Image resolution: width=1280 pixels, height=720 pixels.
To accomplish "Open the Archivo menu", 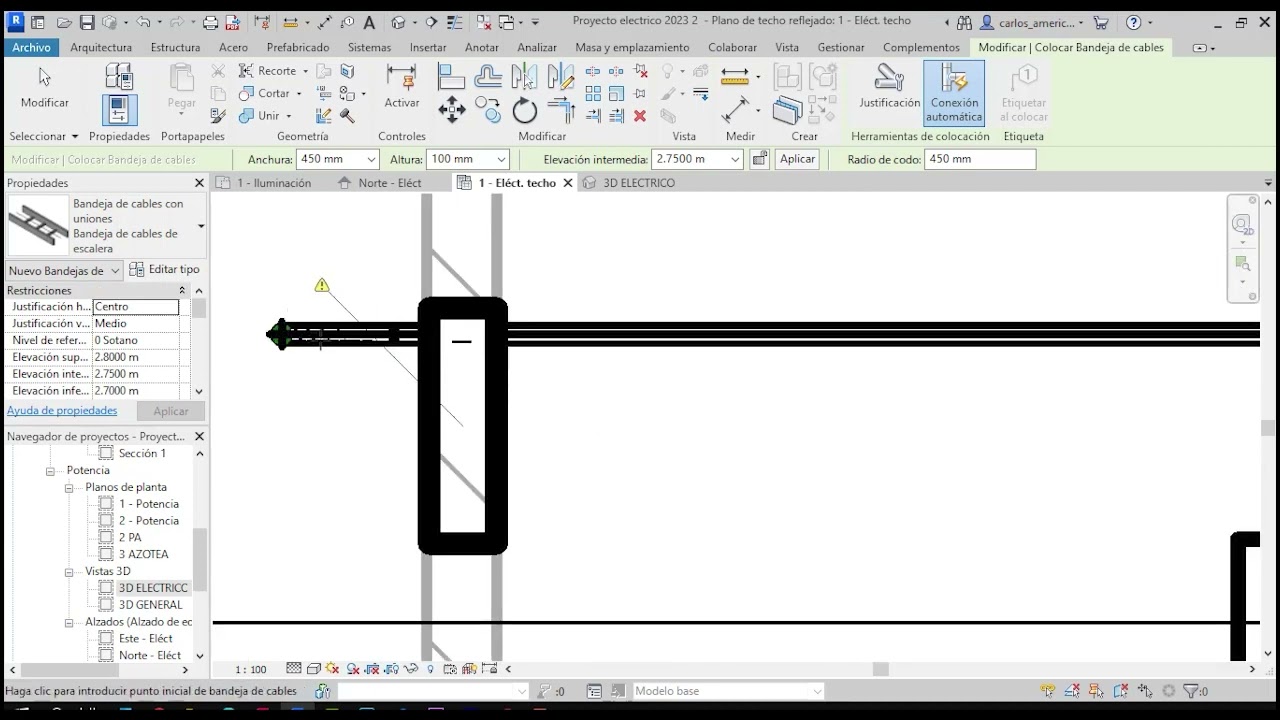I will (x=31, y=47).
